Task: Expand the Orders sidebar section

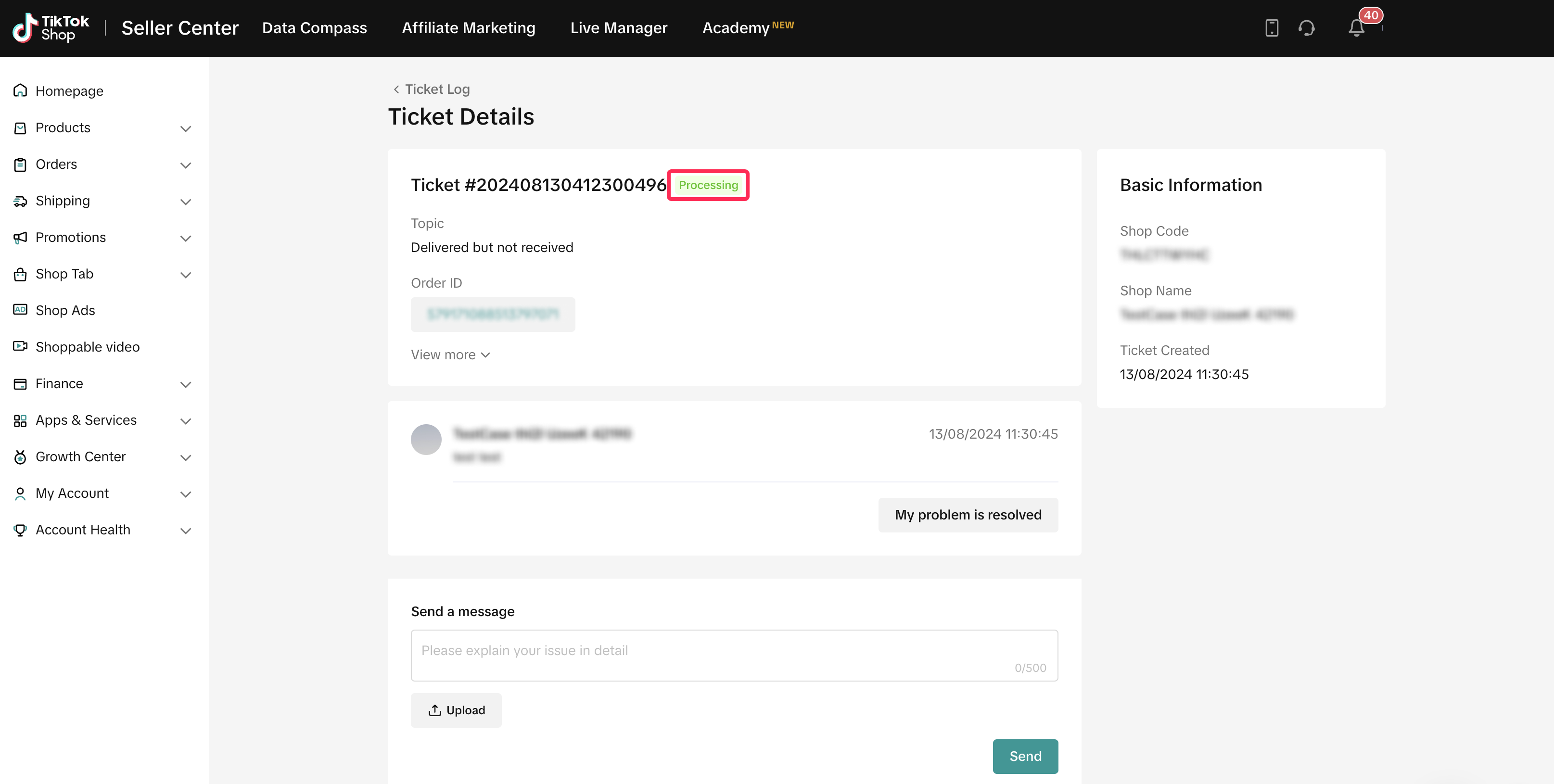Action: 185,164
